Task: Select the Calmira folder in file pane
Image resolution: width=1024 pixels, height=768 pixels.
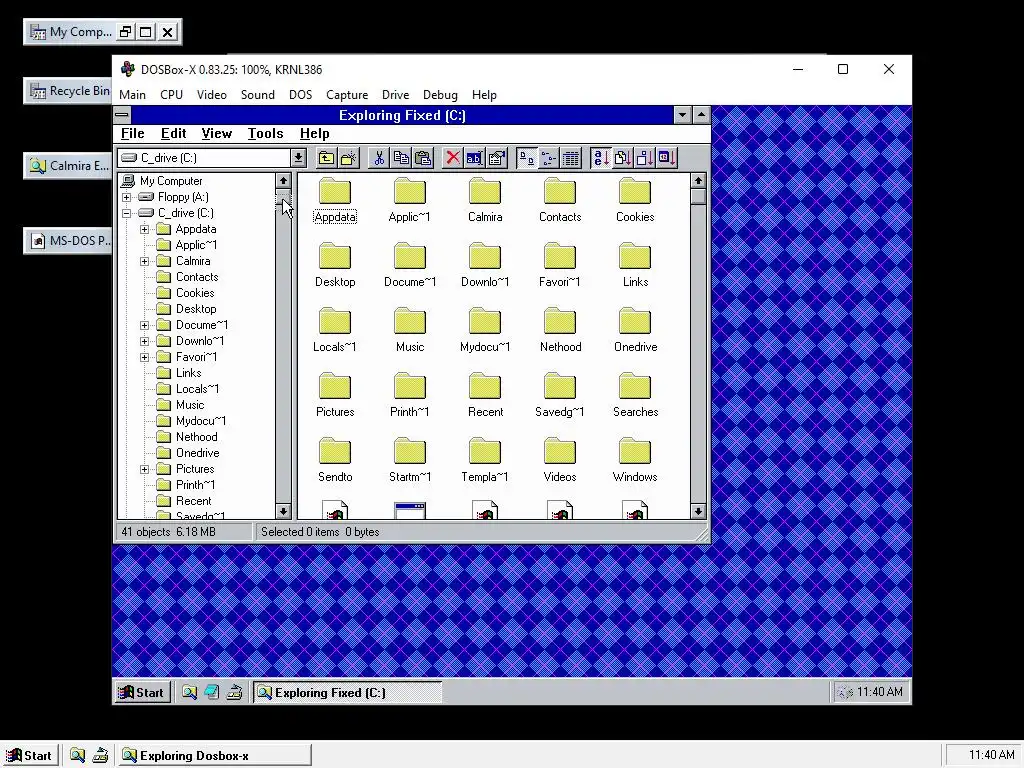Action: (x=485, y=200)
